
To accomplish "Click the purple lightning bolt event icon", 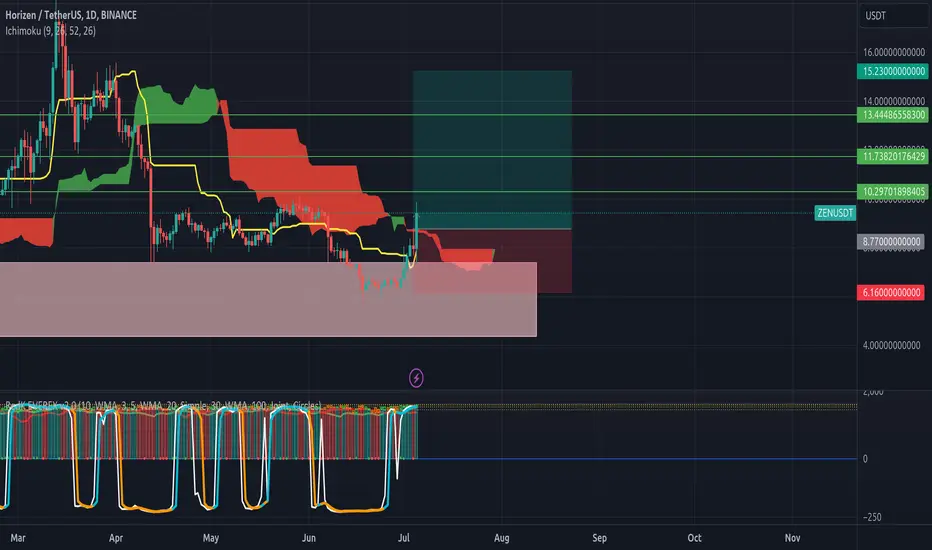I will pyautogui.click(x=416, y=378).
